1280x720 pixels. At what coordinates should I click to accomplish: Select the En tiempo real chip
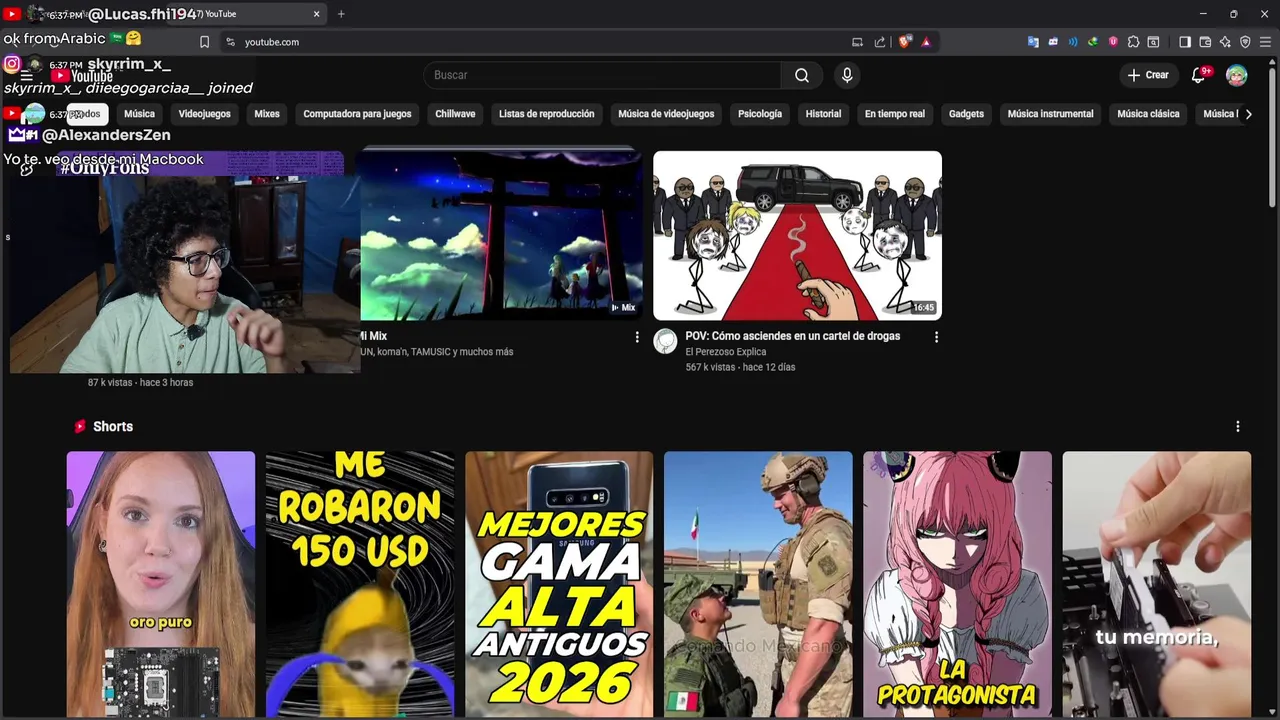895,114
